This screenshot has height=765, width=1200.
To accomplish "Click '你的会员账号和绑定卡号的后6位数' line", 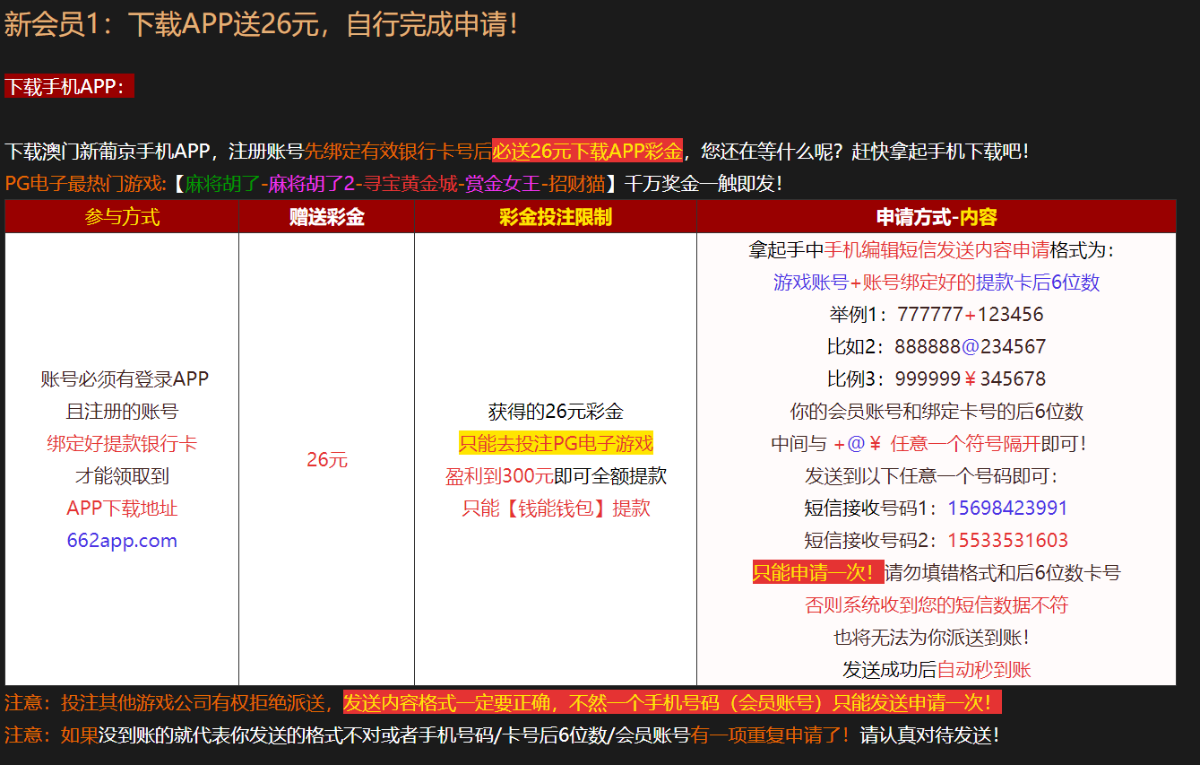I will coord(936,412).
